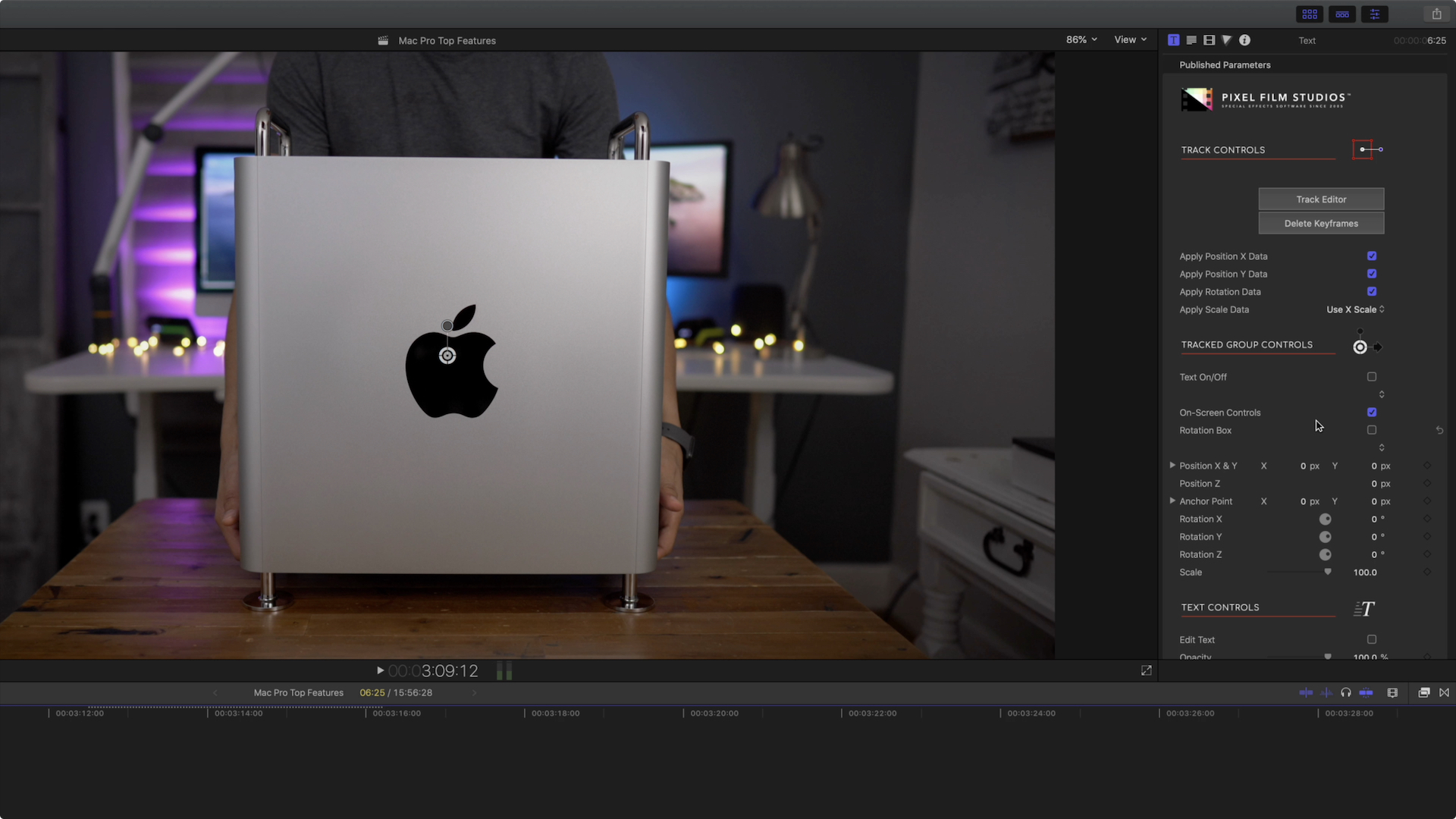Open the transitions browser bowtie icon
This screenshot has width=1456, height=819.
point(1444,692)
